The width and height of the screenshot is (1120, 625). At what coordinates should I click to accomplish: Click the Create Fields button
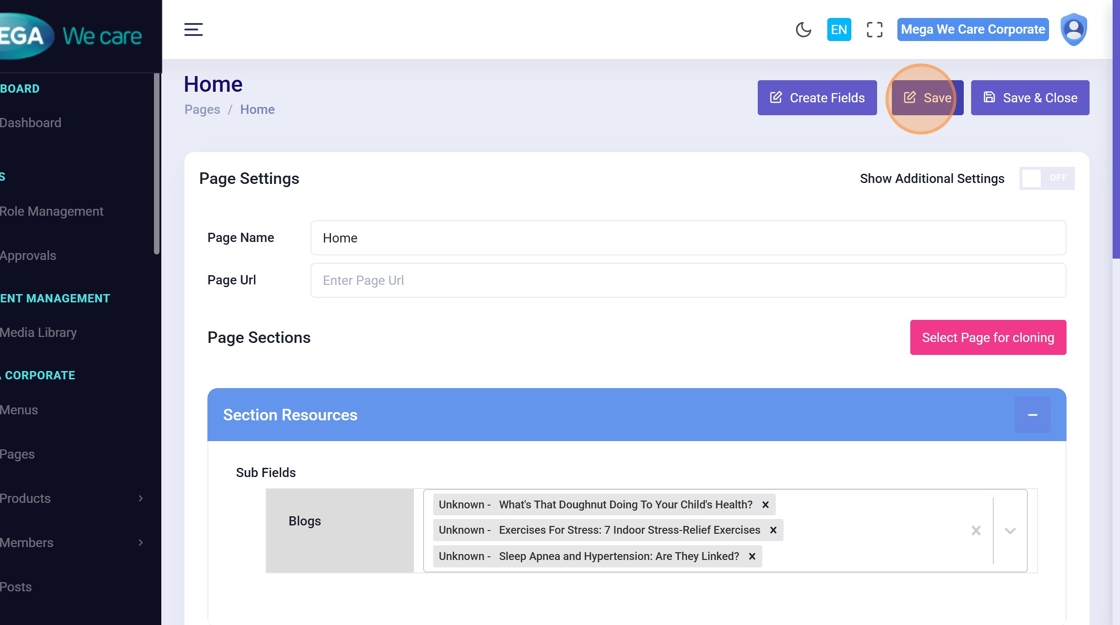click(817, 98)
